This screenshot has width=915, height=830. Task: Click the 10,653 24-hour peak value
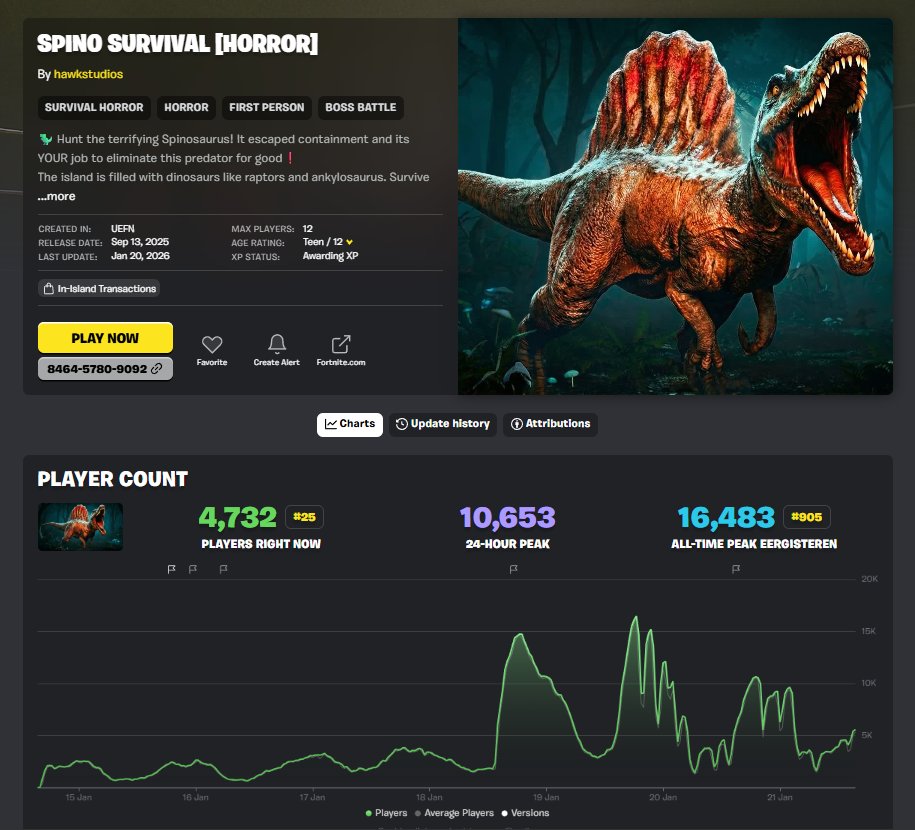(x=508, y=517)
